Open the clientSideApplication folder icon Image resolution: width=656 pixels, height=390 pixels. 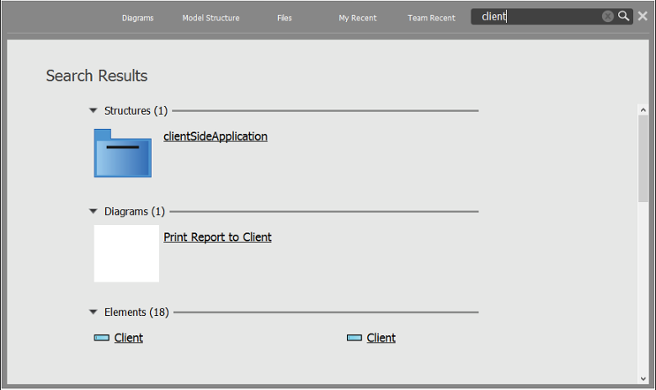click(x=123, y=153)
